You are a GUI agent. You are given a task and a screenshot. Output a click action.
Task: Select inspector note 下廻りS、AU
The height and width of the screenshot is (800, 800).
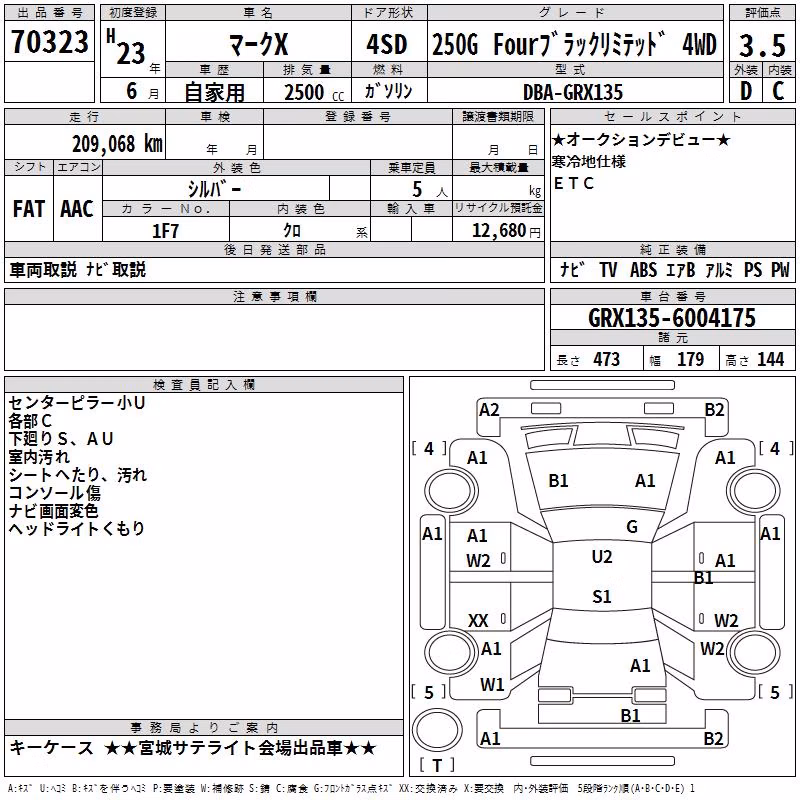61,439
